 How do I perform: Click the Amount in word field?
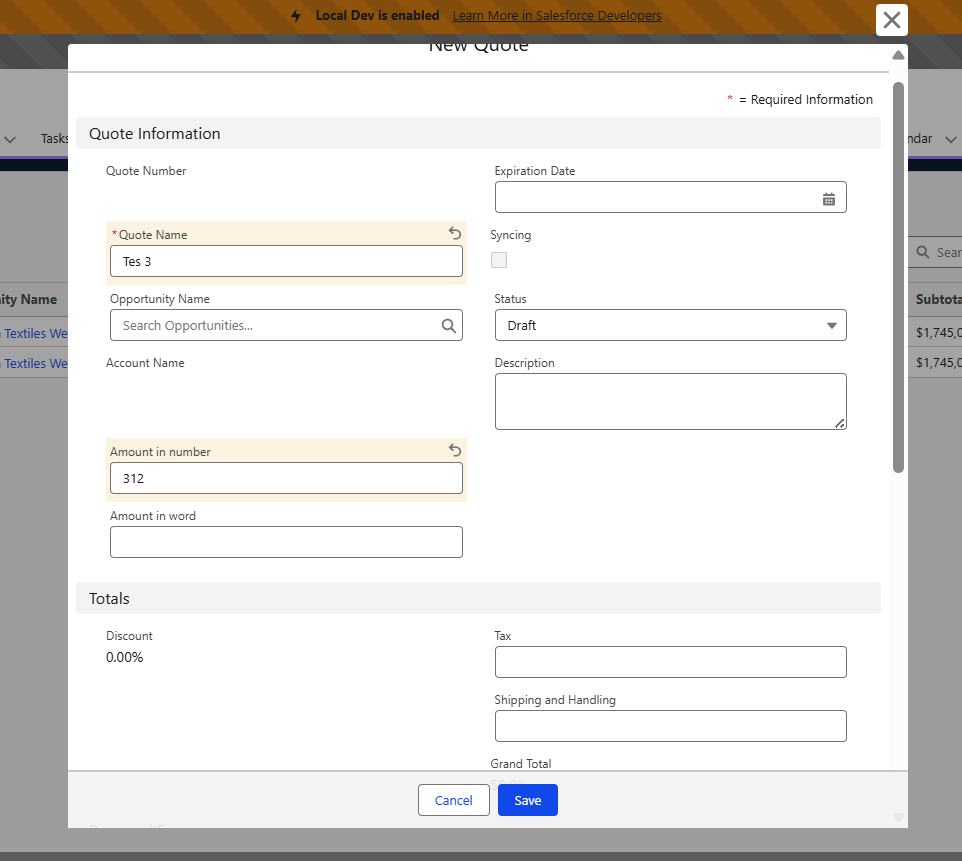[286, 542]
